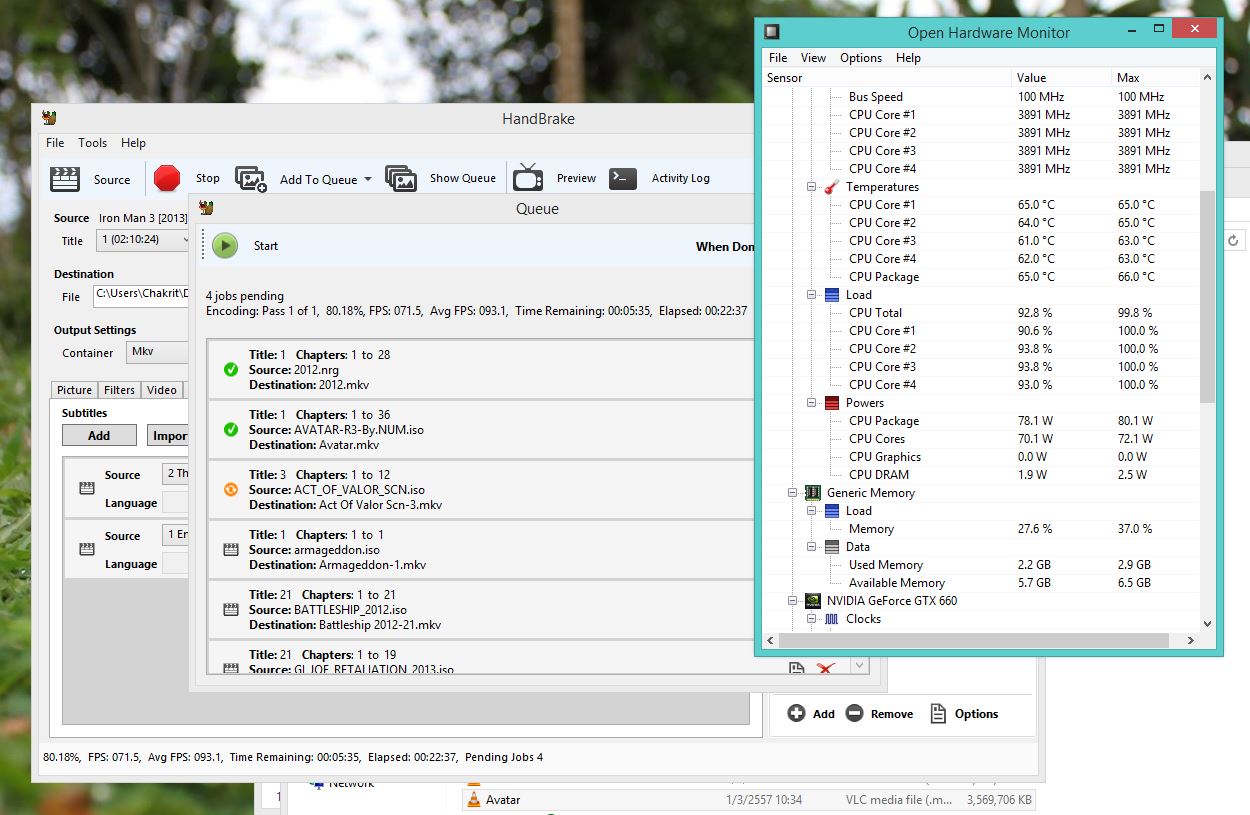This screenshot has height=815, width=1250.
Task: Select the CPU Package temperature row
Action: 980,277
